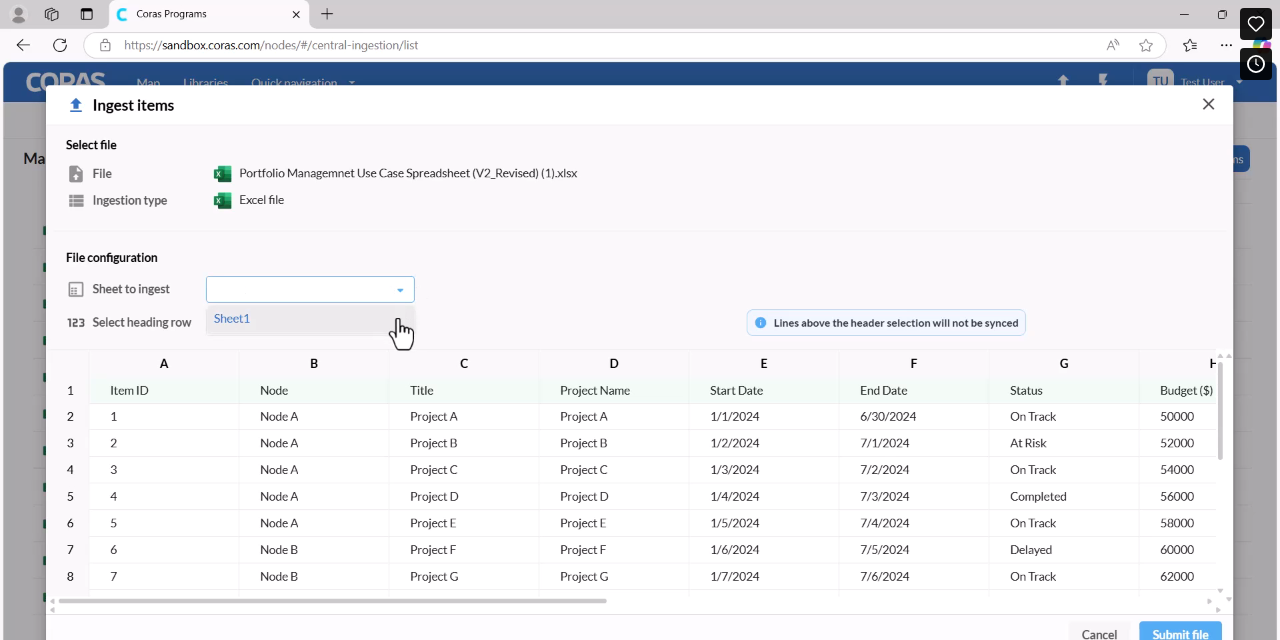Click 'Project F' in Project Name column
1280x640 pixels.
[614, 550]
